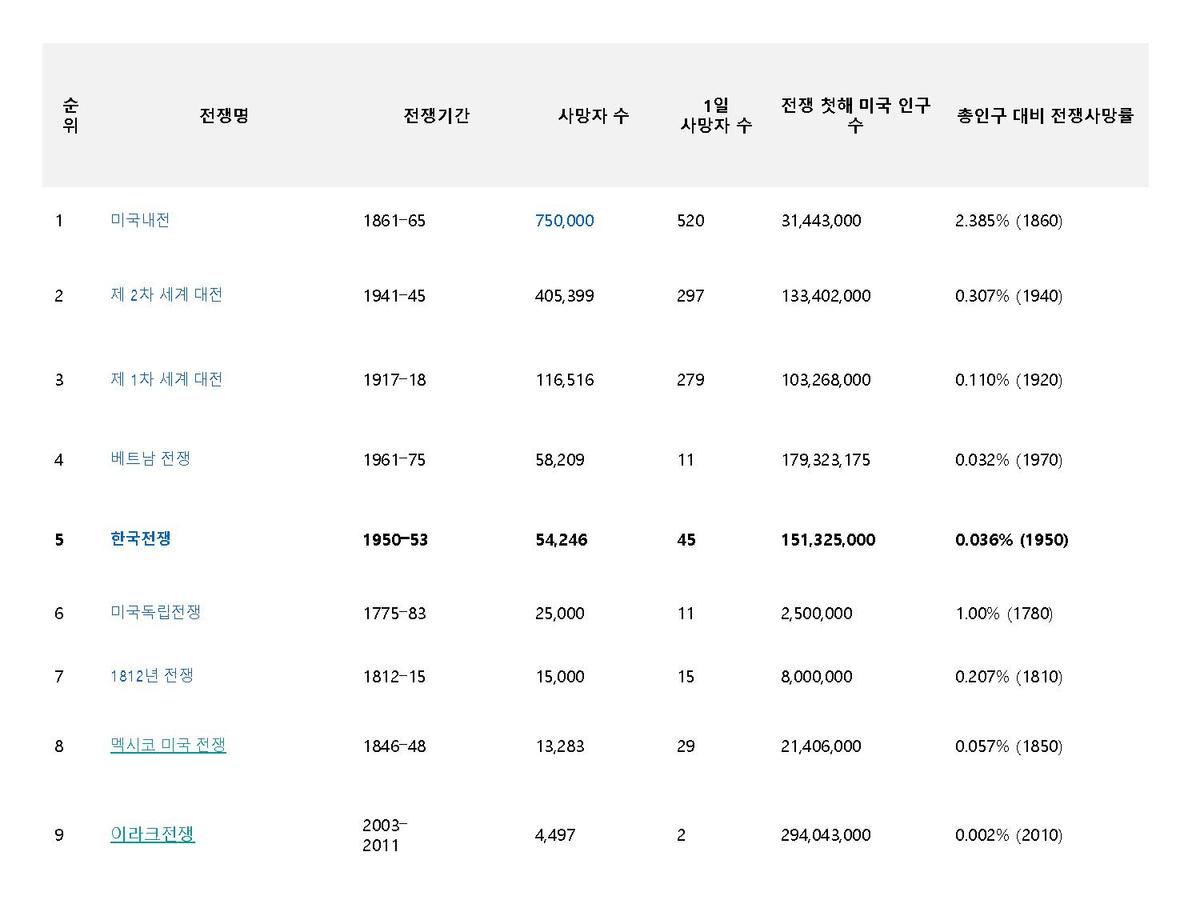Click the blue 750,000 death count link

pos(564,221)
